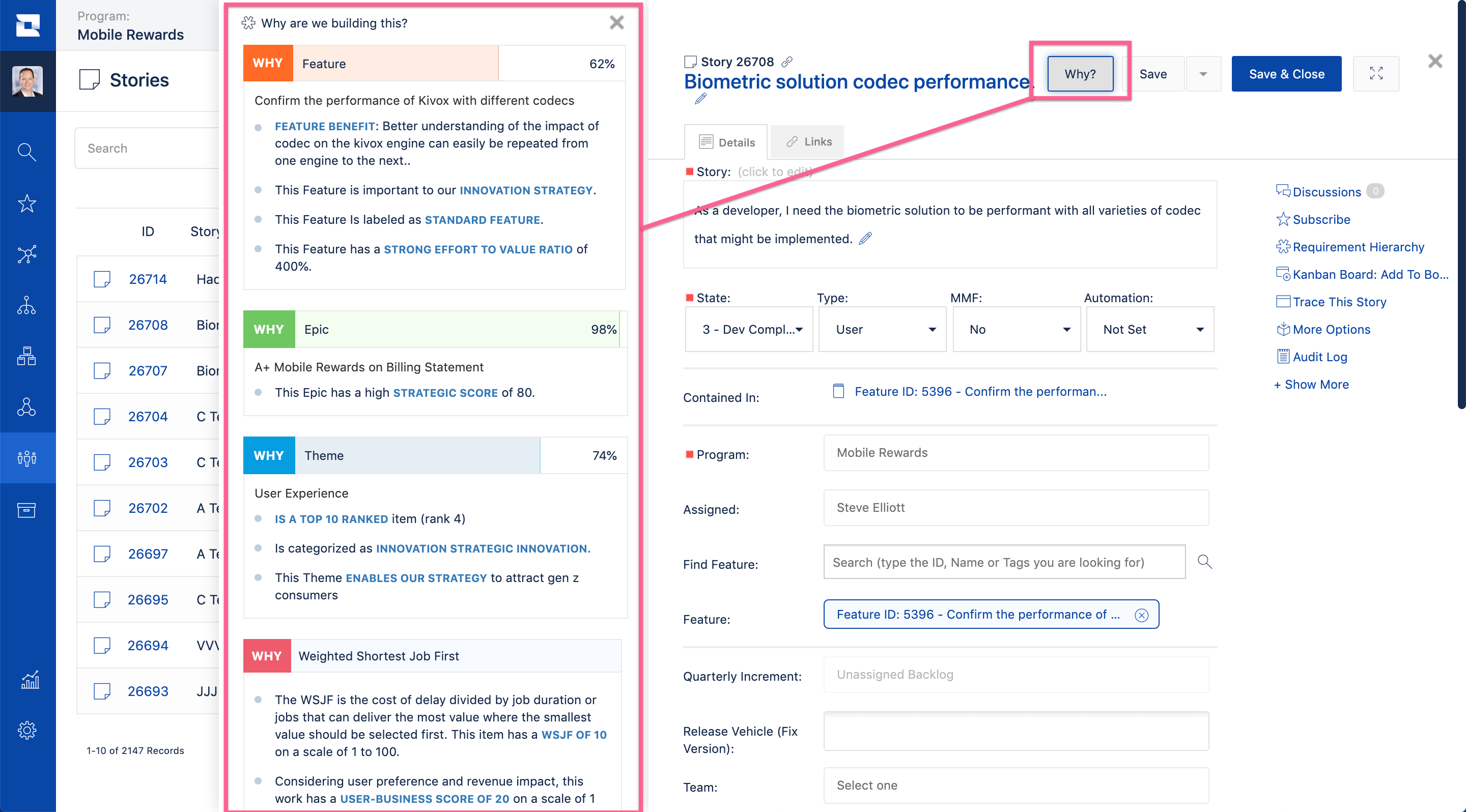Viewport: 1466px width, 812px height.
Task: Open the Assigned field Steve Elliott
Action: (1016, 508)
